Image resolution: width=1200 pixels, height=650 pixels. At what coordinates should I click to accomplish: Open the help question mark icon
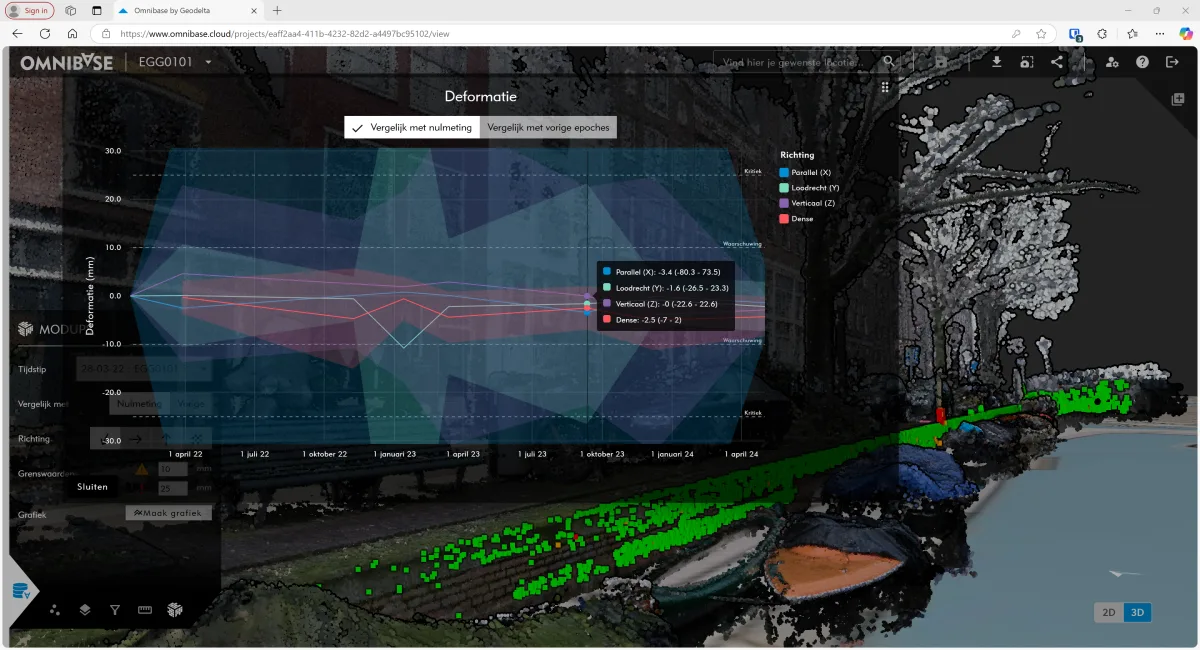point(1142,62)
